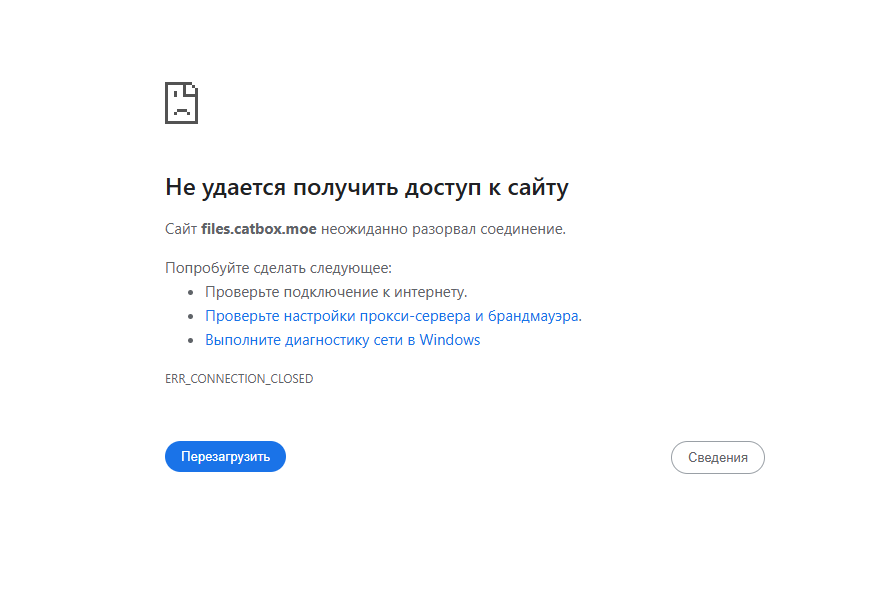Open link about proxy and firewall settings

coord(393,316)
